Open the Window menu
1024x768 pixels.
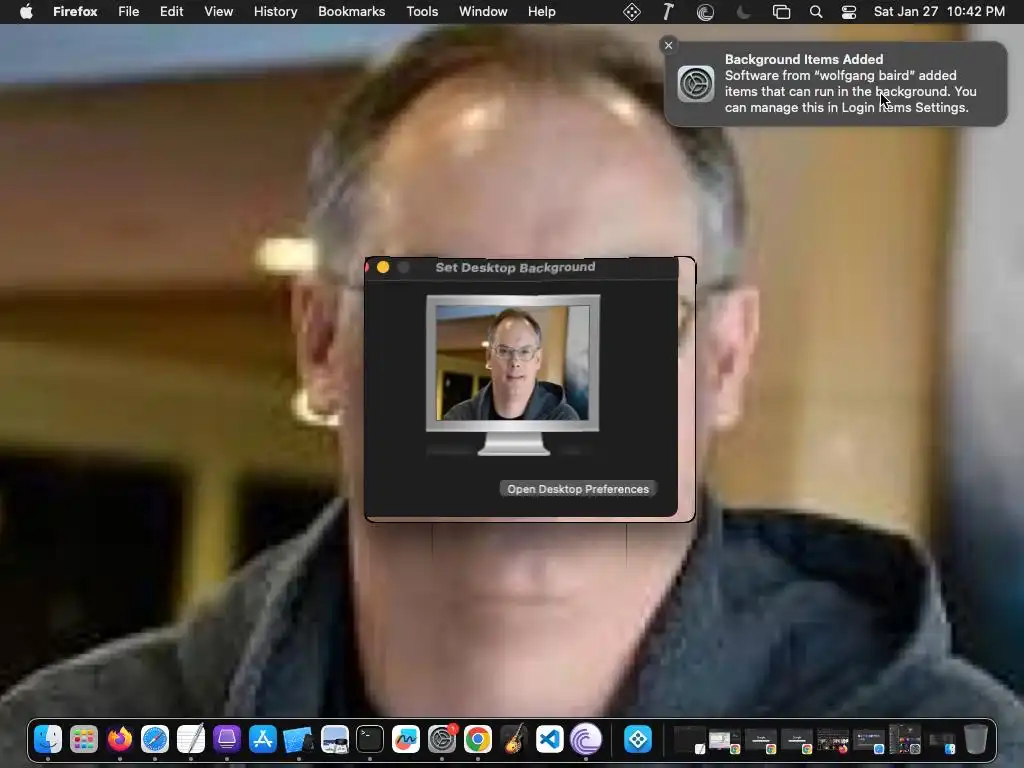483,12
